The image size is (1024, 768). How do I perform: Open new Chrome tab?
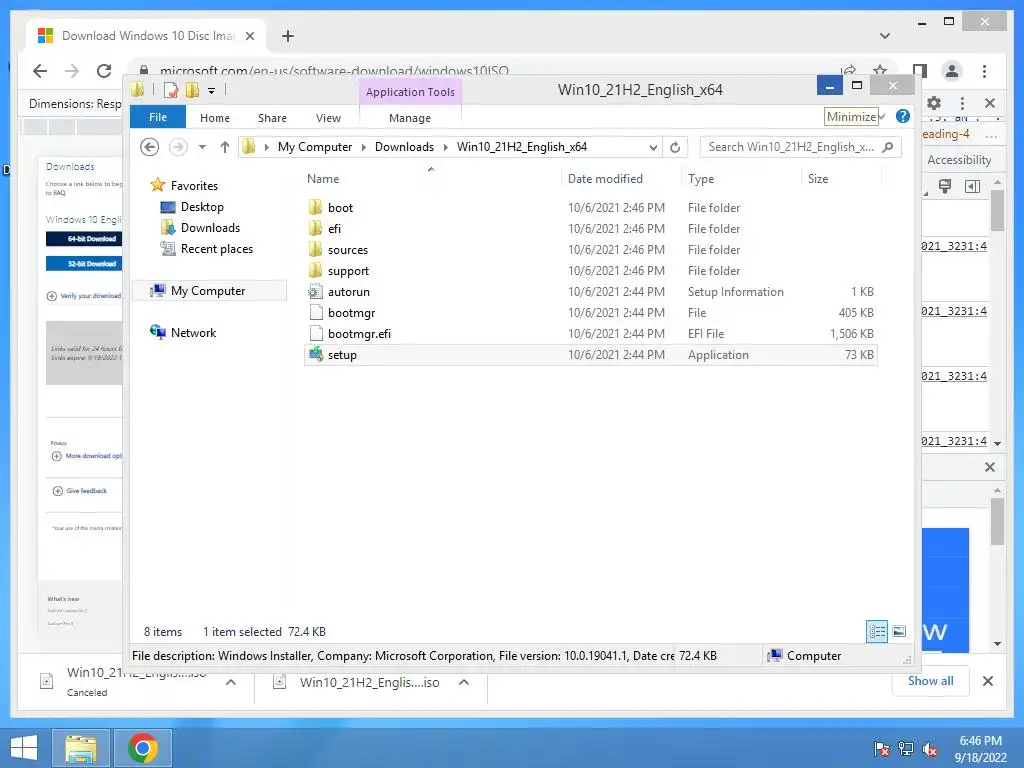288,36
